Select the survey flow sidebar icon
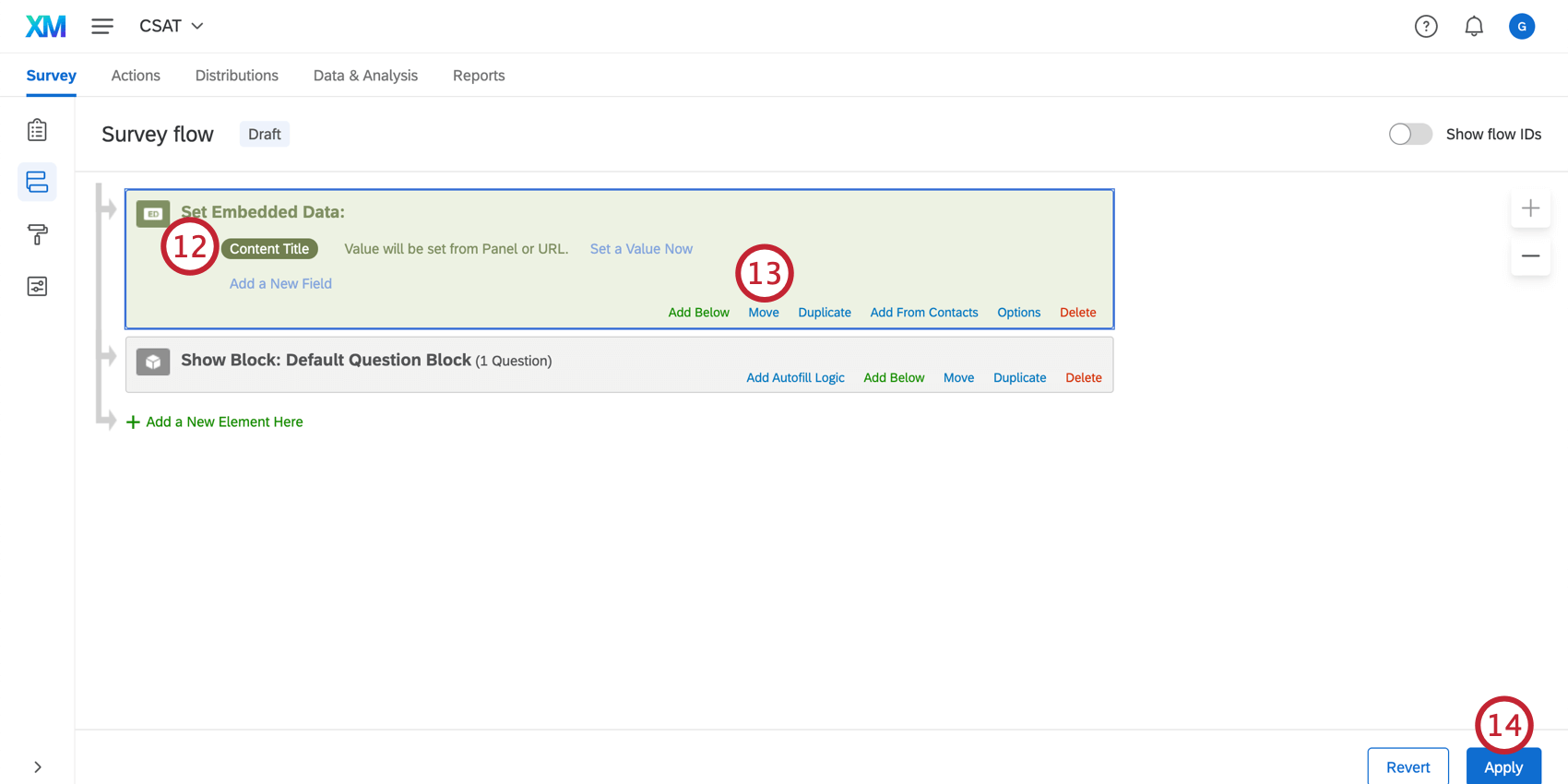 pos(37,182)
